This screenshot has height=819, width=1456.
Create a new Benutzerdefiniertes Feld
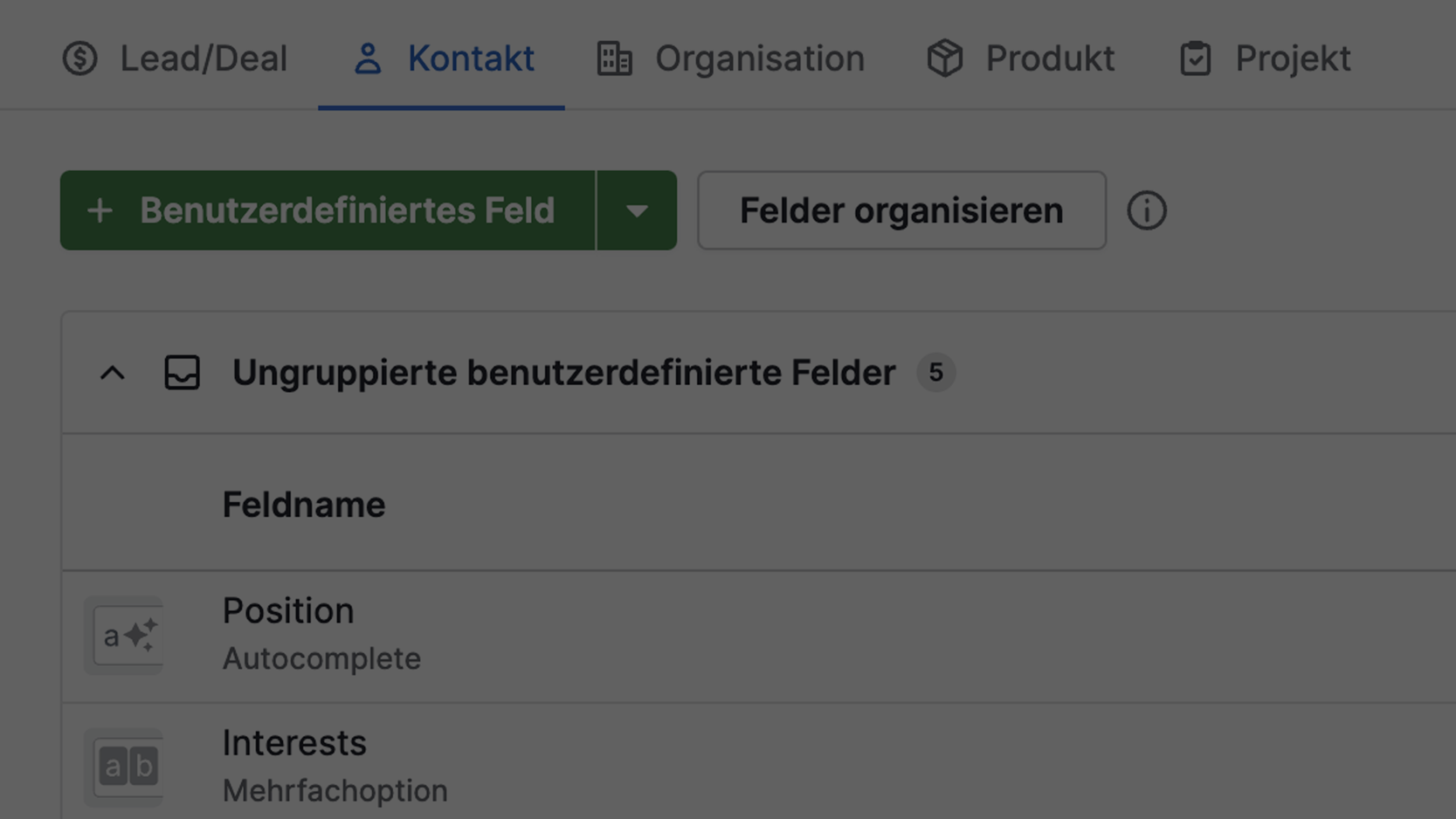tap(328, 210)
